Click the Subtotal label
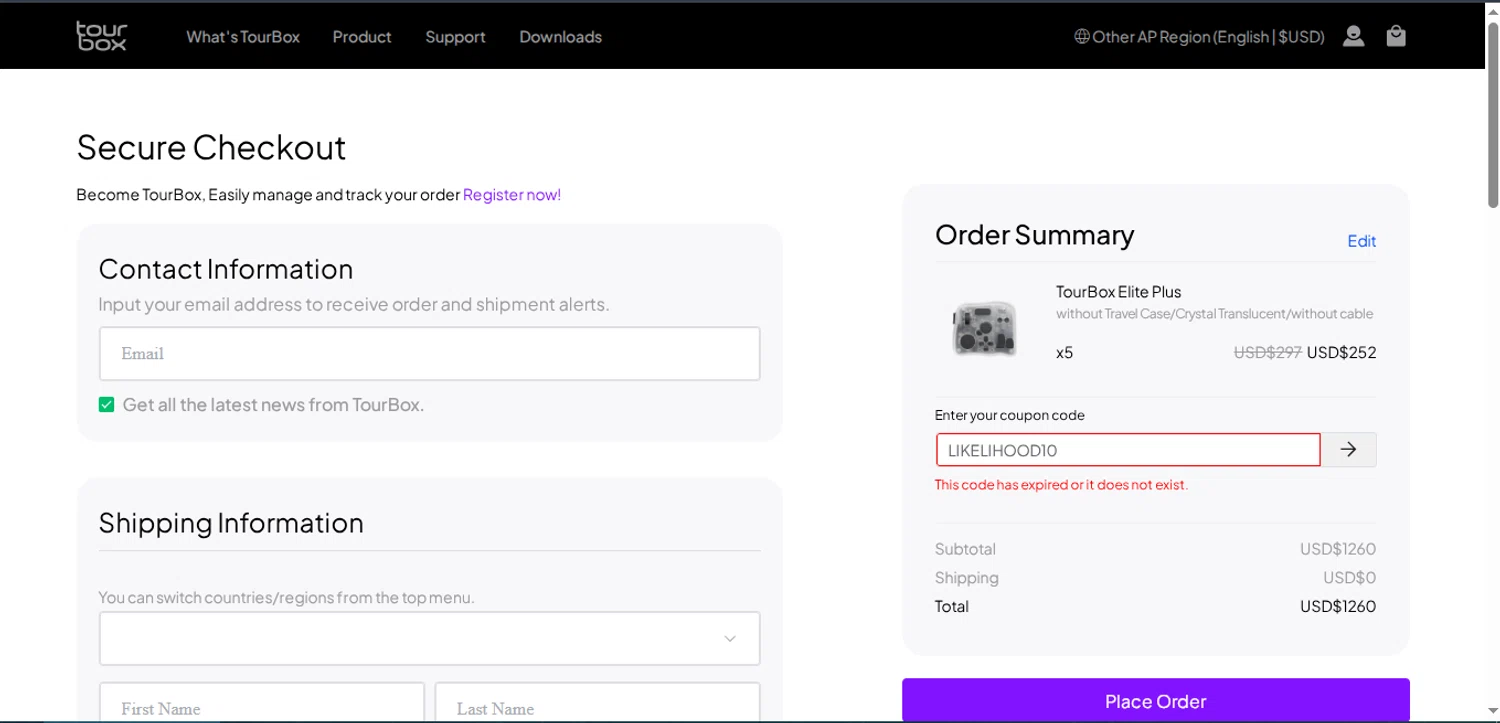1500x723 pixels. click(x=965, y=549)
